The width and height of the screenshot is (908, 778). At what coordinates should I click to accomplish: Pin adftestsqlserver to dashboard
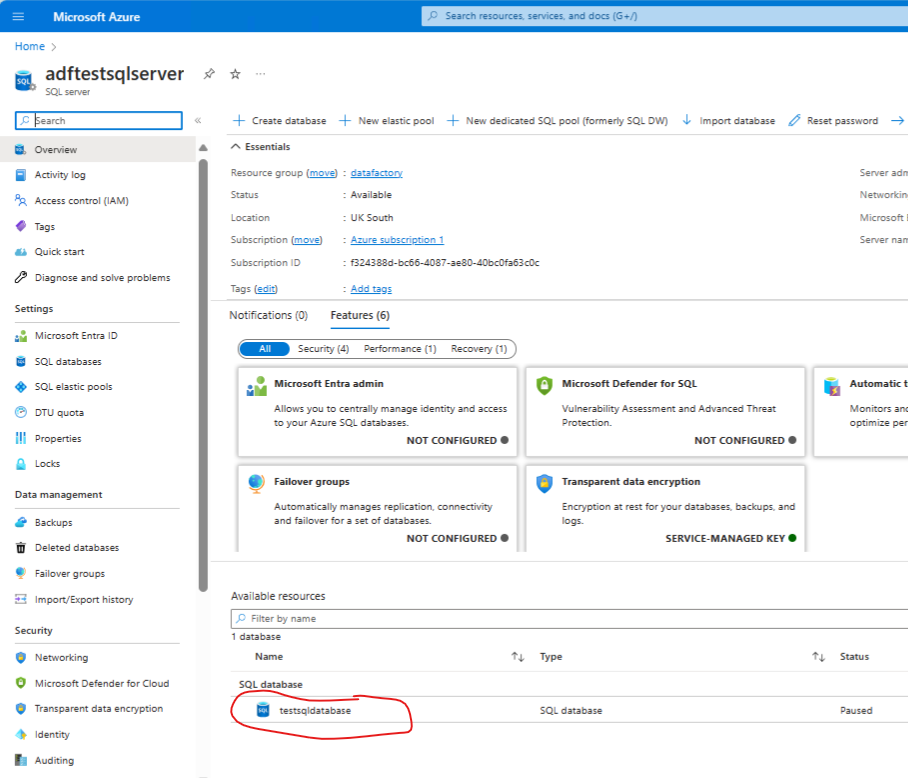(x=209, y=74)
